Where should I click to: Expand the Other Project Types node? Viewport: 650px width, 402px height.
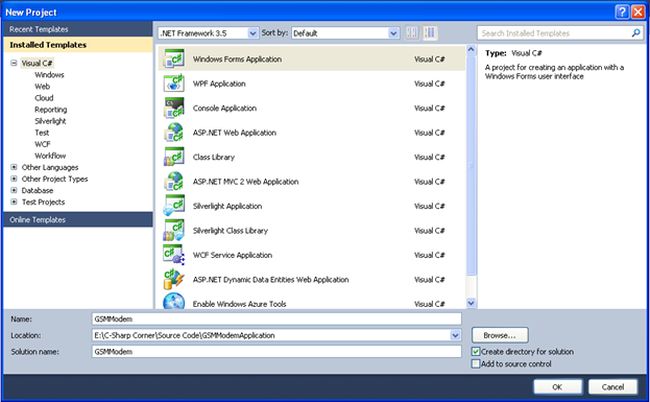pyautogui.click(x=14, y=179)
